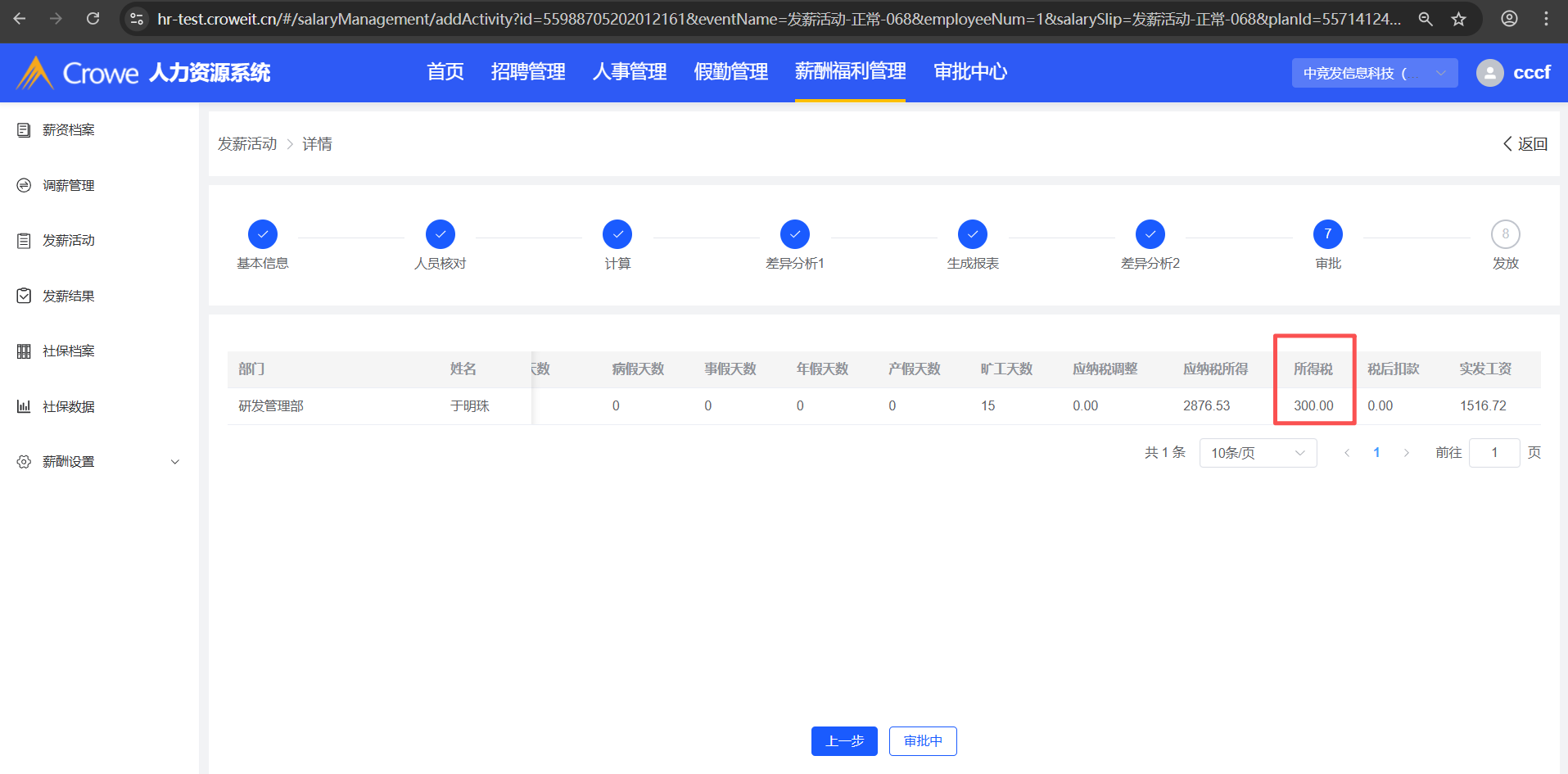The image size is (1568, 774).
Task: Click the 薪酬设置 gear icon
Action: [24, 462]
